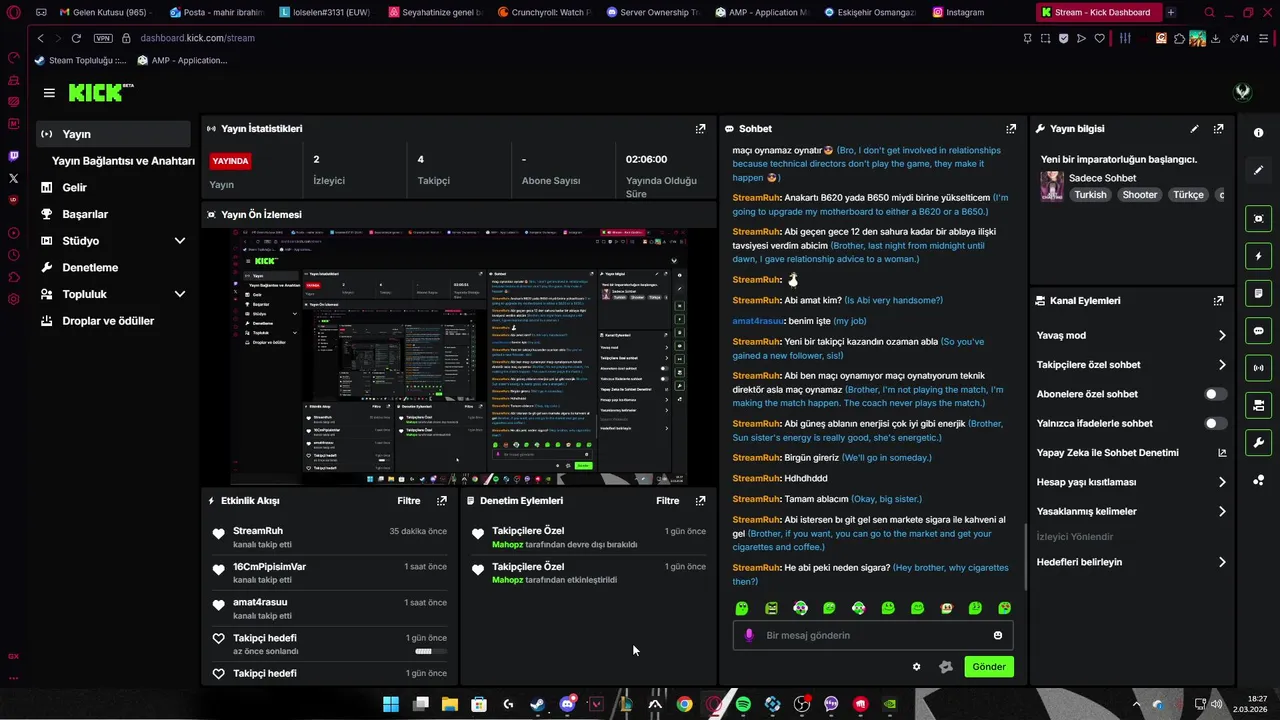Open Filtre in Etkinlik Akışı panel
This screenshot has width=1280, height=720.
click(408, 501)
